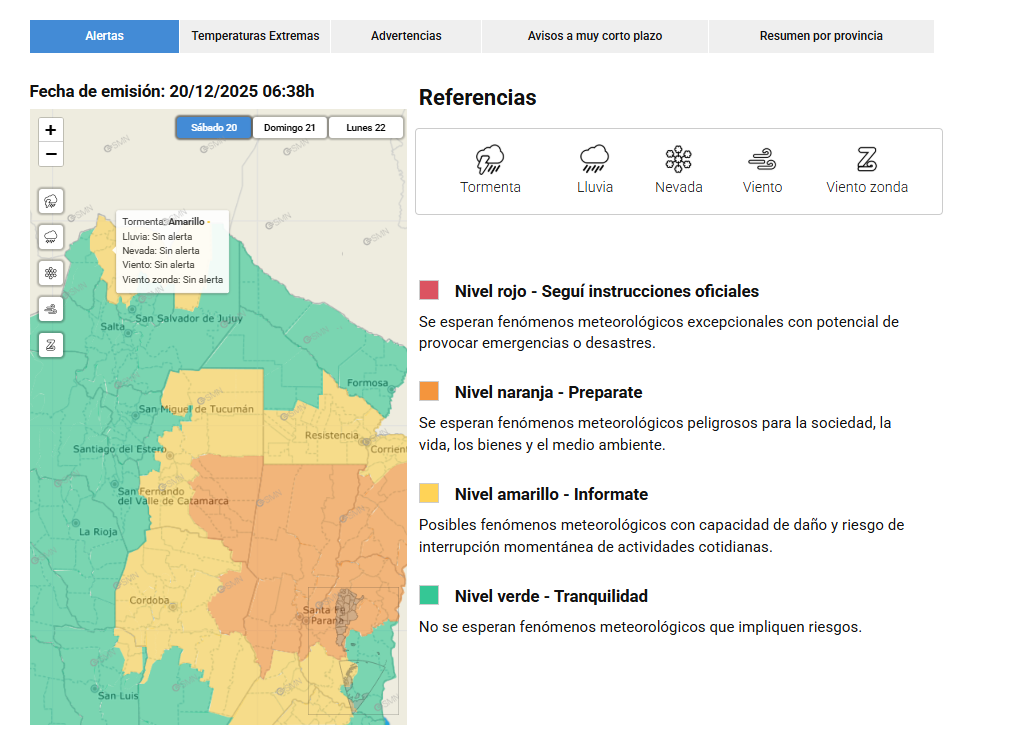Viewport: 1017px width, 729px height.
Task: Click the Tormenta icon in Referencias
Action: 490,159
